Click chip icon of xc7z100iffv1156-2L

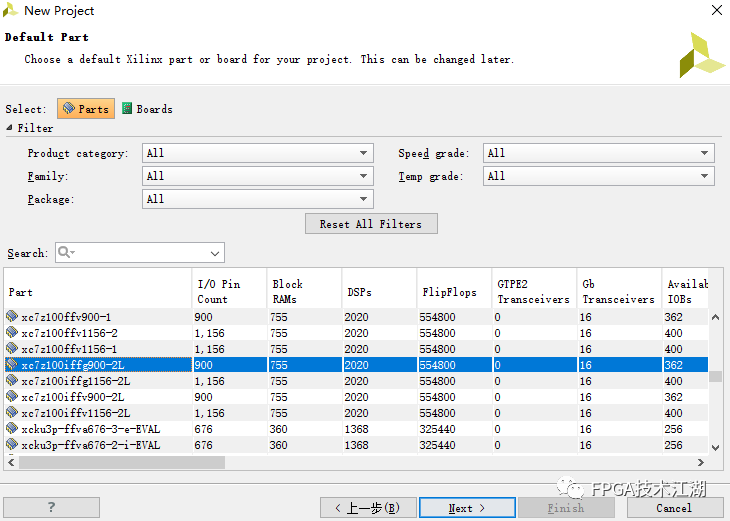coord(12,413)
